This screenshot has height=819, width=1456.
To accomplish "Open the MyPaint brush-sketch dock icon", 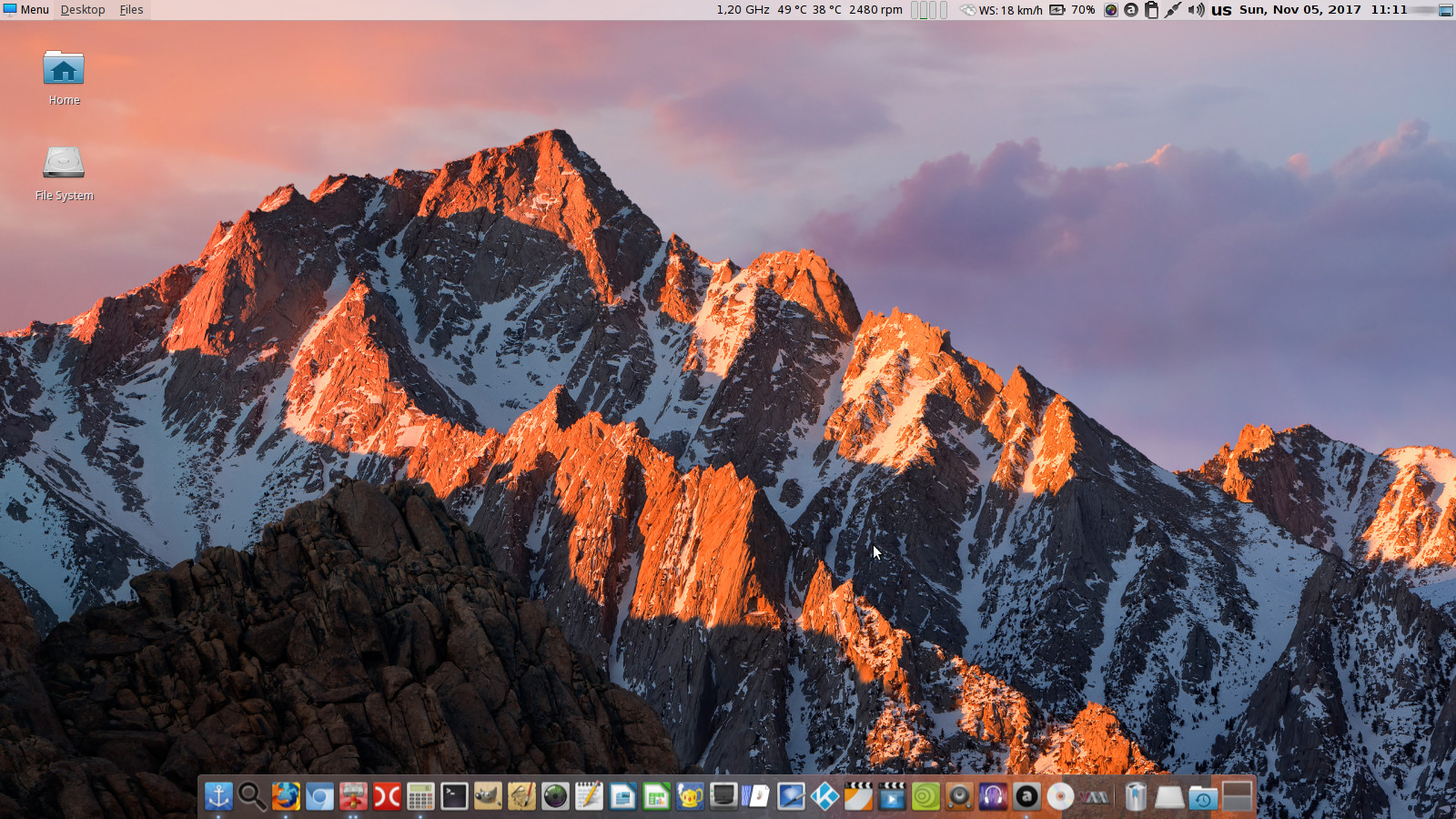I will 521,797.
